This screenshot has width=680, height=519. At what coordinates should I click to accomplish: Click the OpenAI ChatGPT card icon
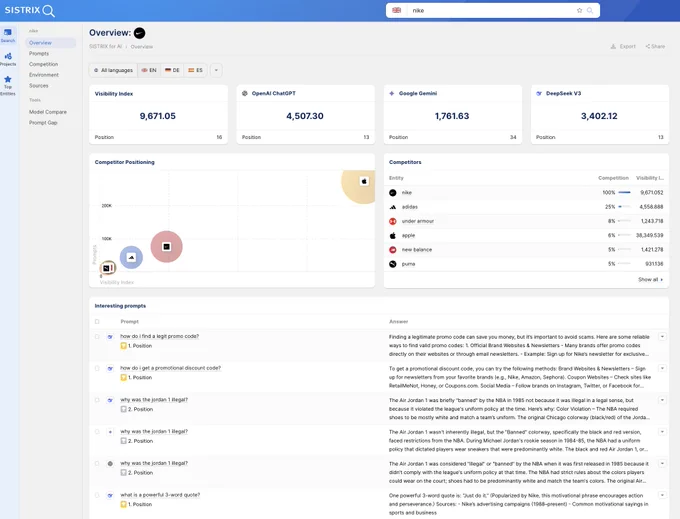245,93
